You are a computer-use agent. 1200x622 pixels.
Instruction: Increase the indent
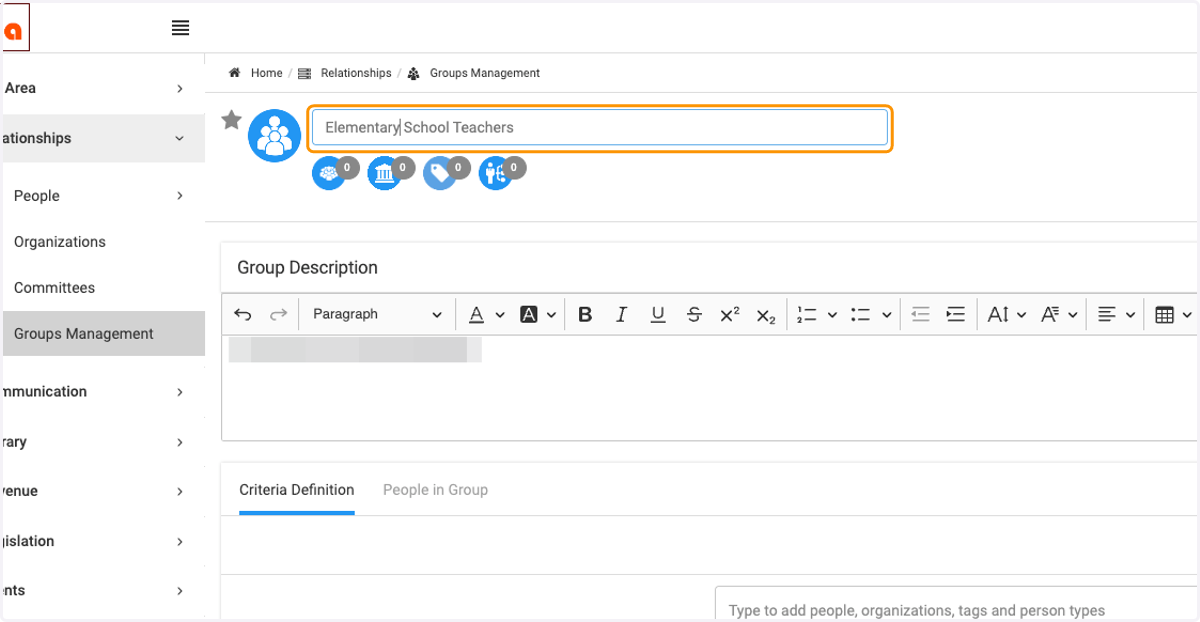956,314
